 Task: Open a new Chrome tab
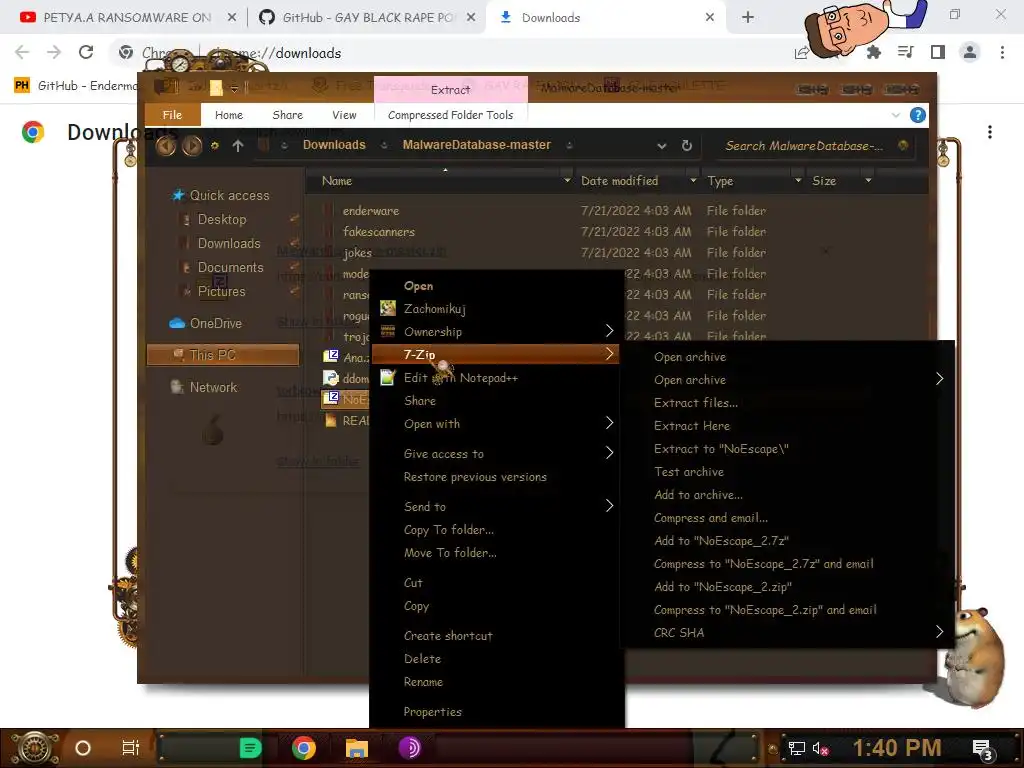[748, 18]
